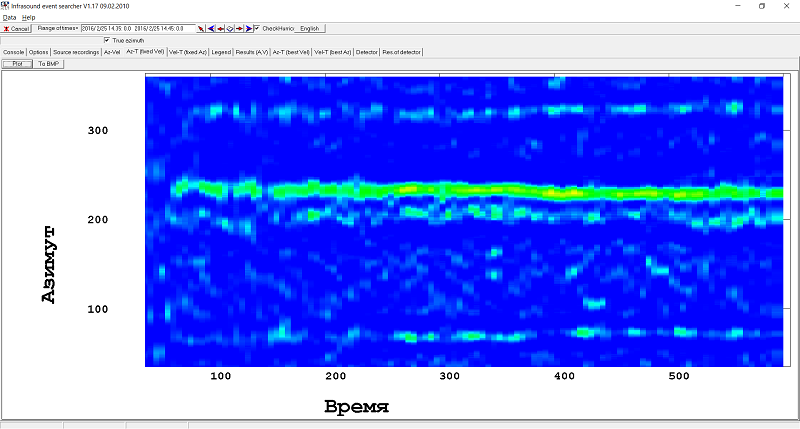
Task: Click the small red right arrow icon
Action: click(239, 29)
